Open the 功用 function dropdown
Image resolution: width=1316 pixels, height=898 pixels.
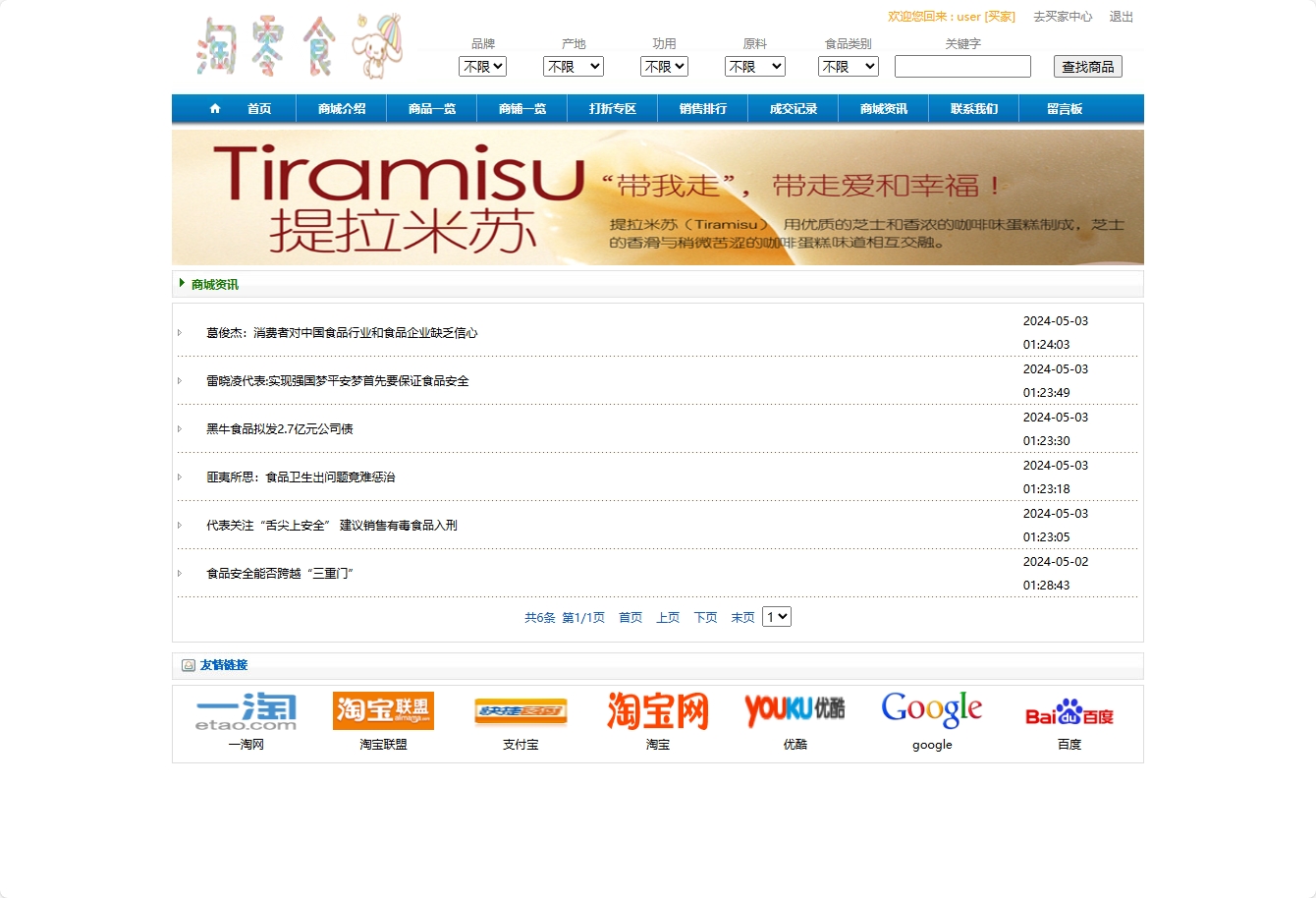[664, 66]
